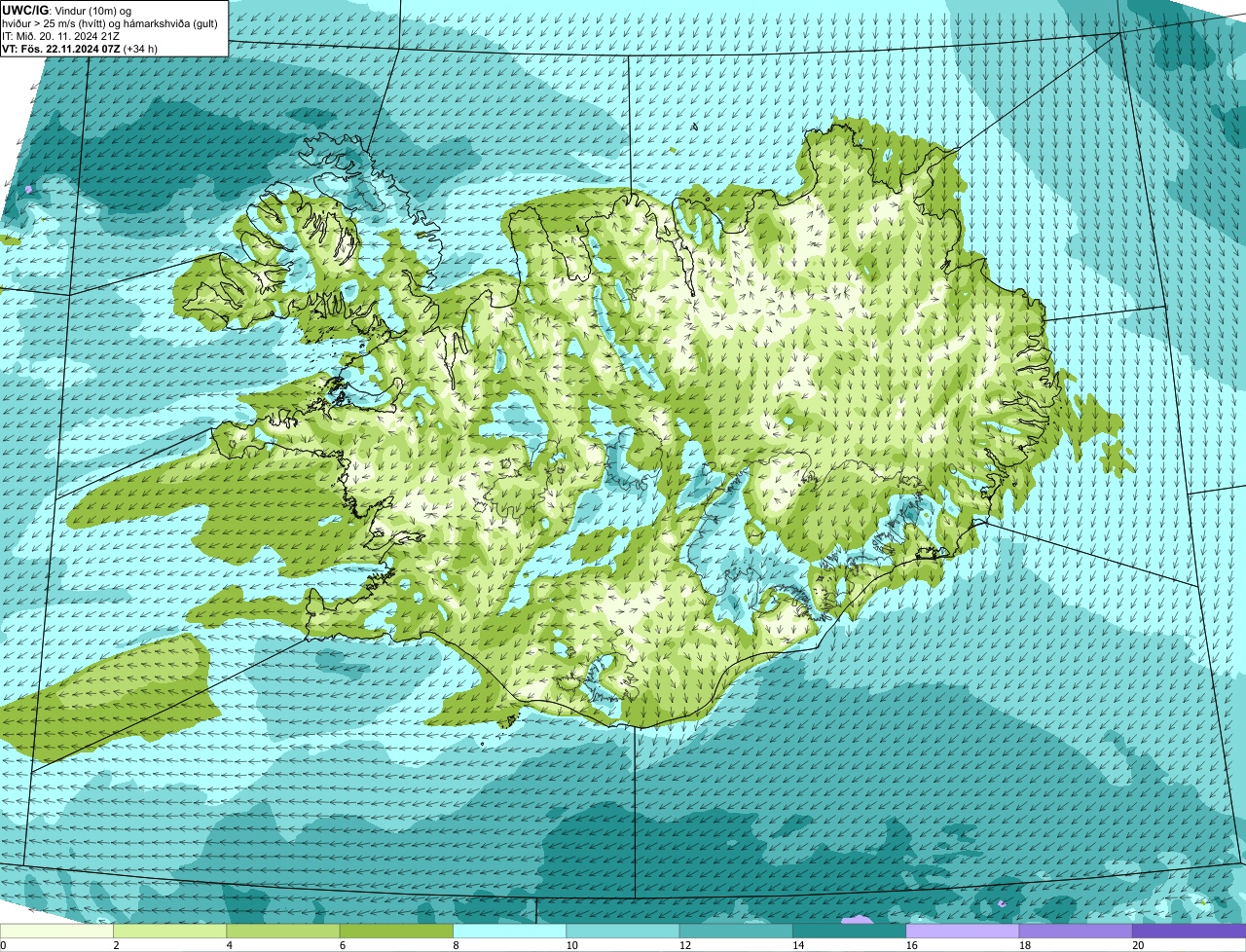This screenshot has width=1246, height=952.
Task: Click the pale yellow 0–2 m/s legend swatch
Action: point(56,932)
